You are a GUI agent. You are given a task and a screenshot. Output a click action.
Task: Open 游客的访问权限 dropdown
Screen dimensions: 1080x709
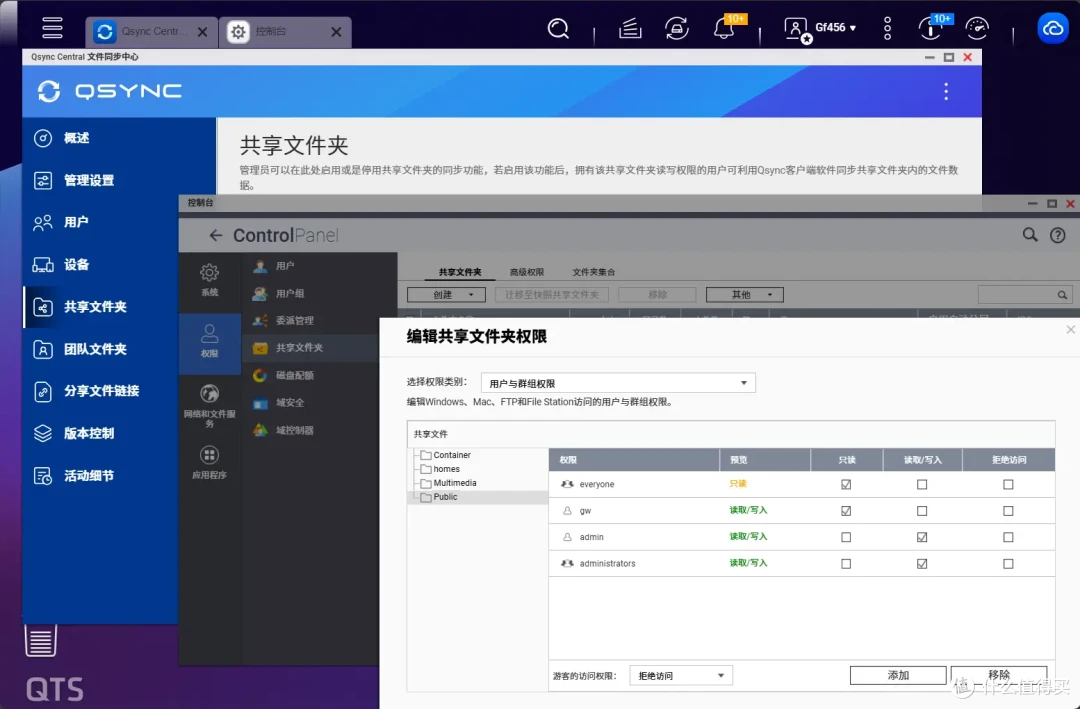click(x=681, y=676)
